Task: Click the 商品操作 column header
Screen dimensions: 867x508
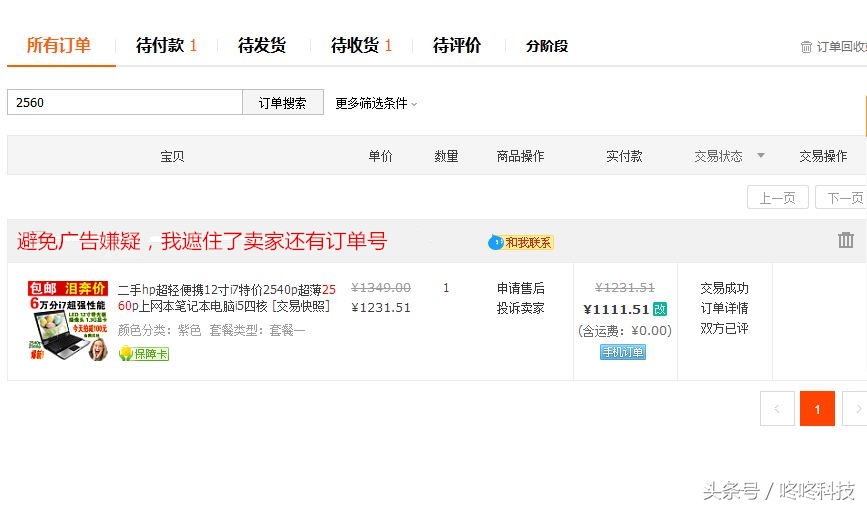Action: coord(520,156)
